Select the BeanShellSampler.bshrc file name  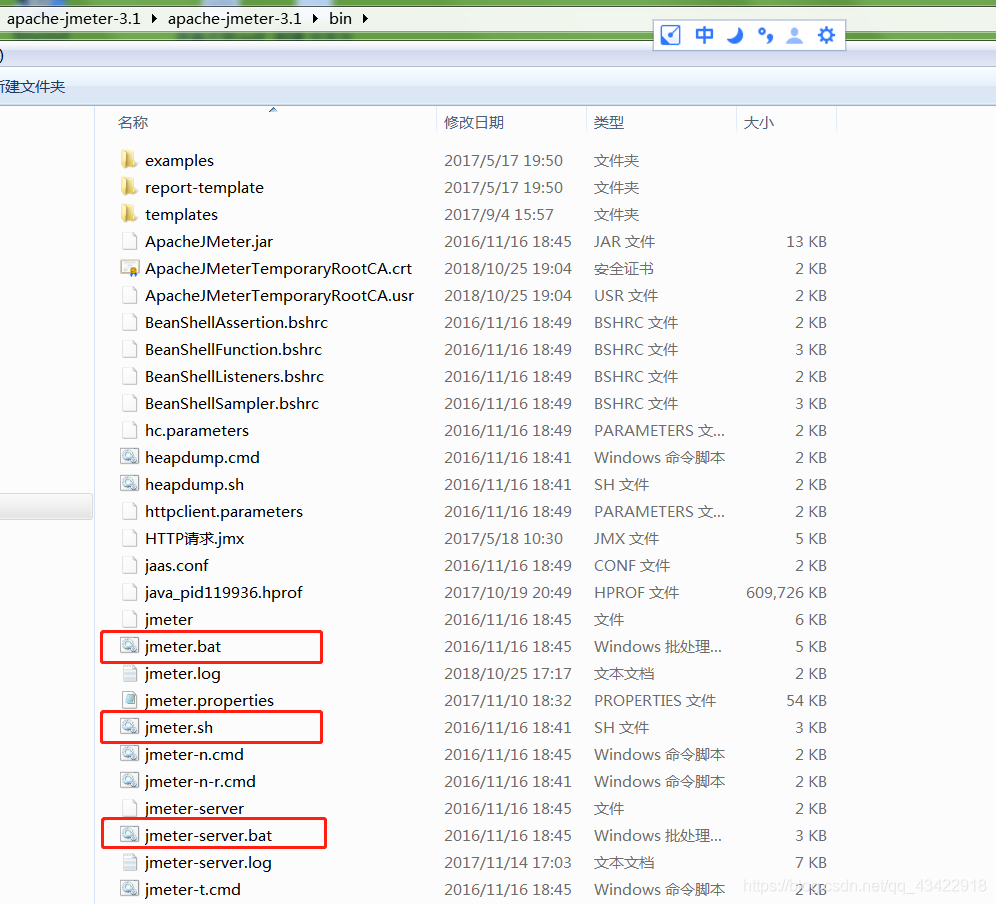(x=232, y=403)
